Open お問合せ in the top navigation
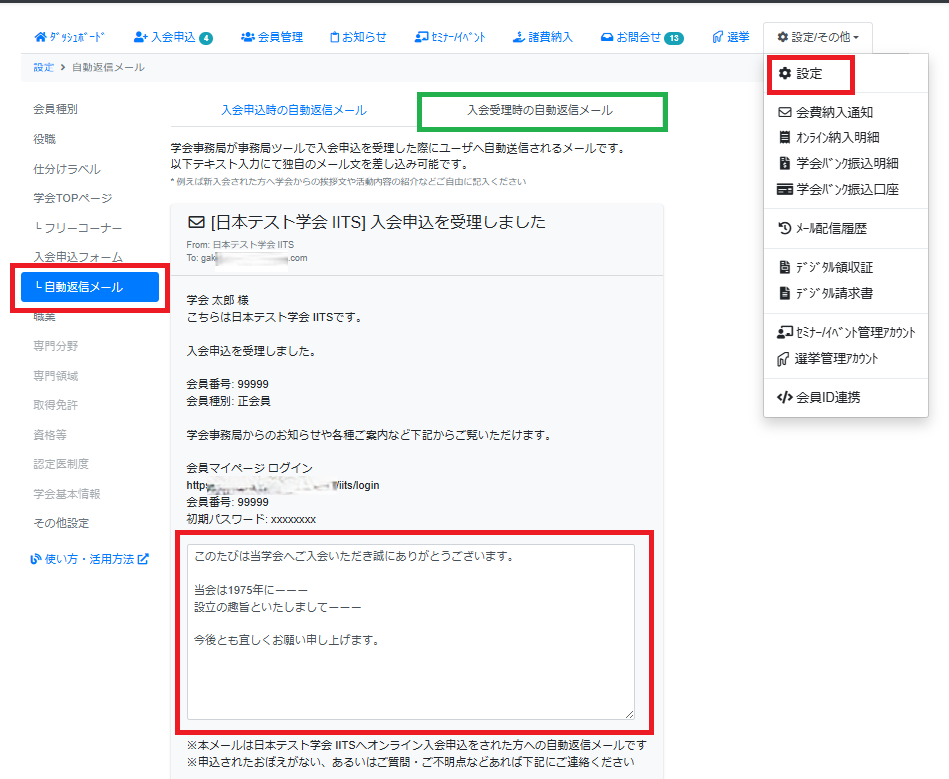Image resolution: width=949 pixels, height=779 pixels. 640,37
